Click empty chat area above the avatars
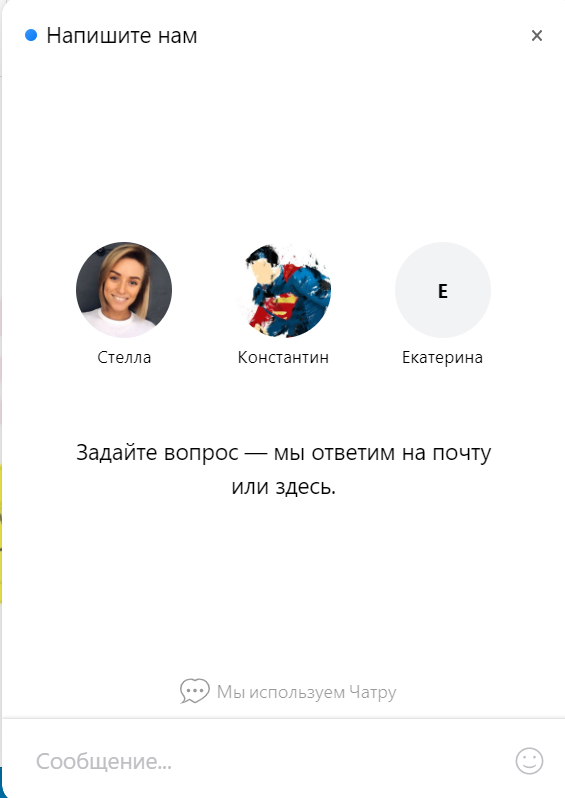Image resolution: width=565 pixels, height=798 pixels. tap(283, 153)
